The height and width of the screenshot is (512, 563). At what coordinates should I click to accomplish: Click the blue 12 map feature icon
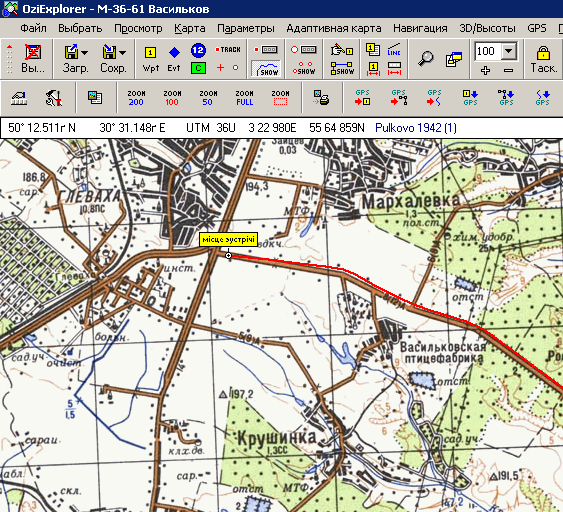pos(198,50)
